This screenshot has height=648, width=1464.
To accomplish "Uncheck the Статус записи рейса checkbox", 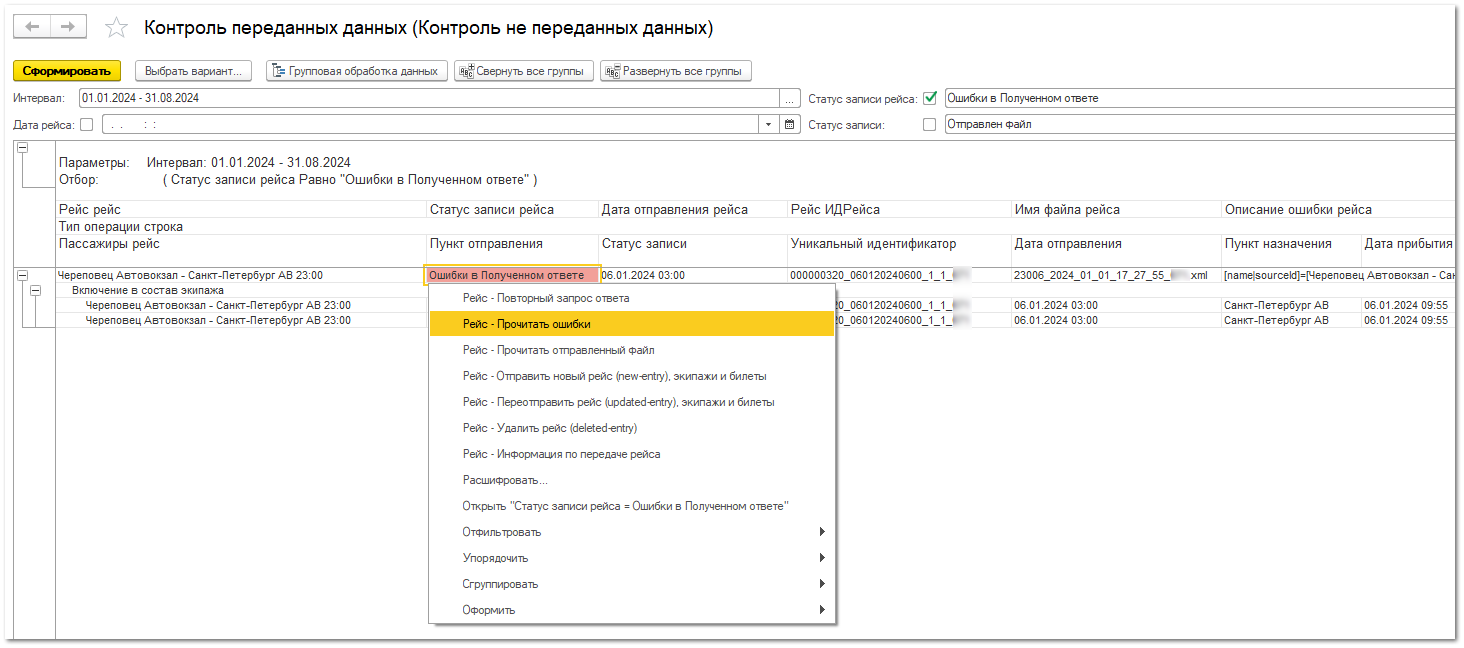I will point(930,98).
